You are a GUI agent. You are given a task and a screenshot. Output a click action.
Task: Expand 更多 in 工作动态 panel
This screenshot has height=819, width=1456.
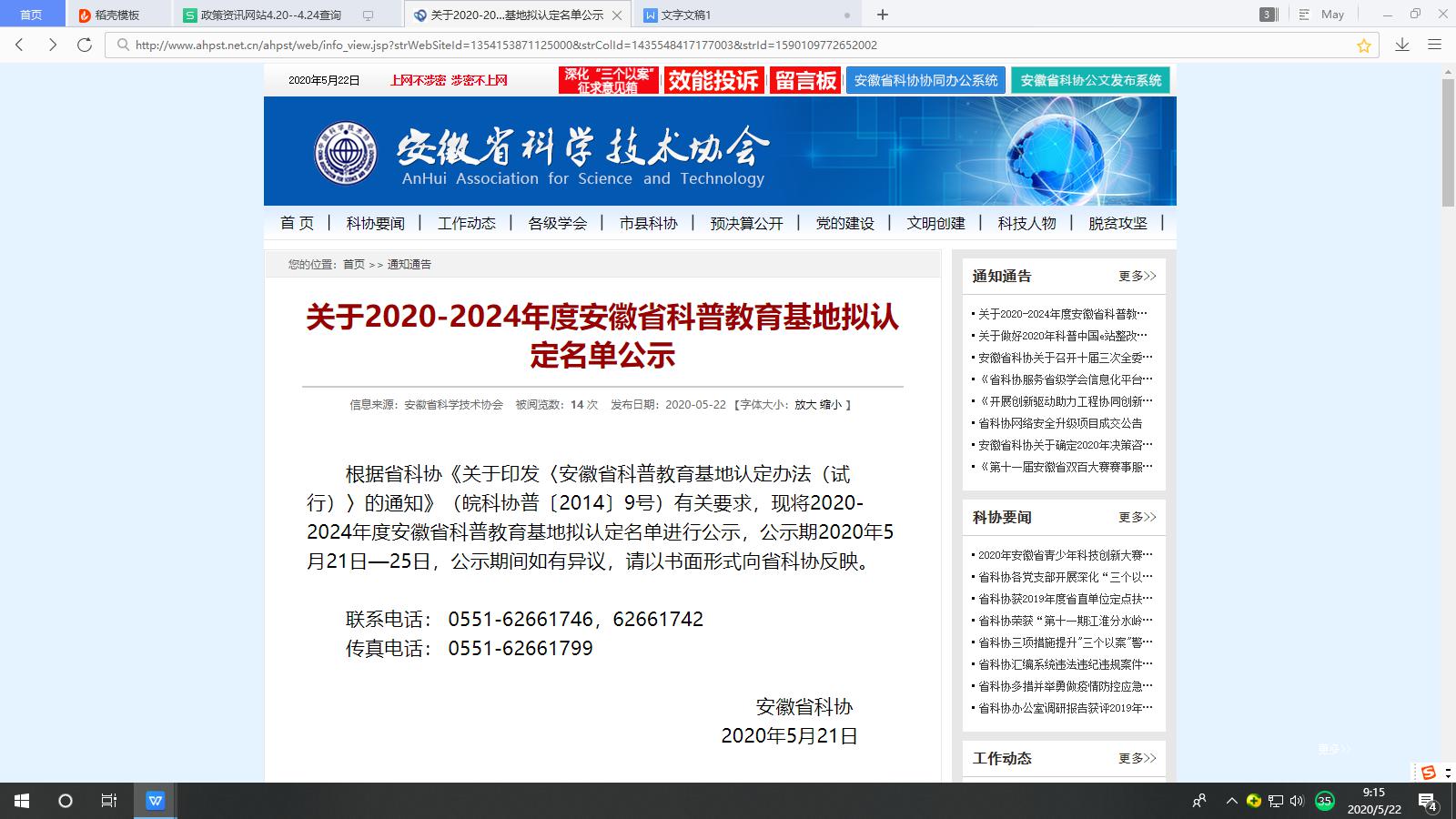[x=1137, y=758]
